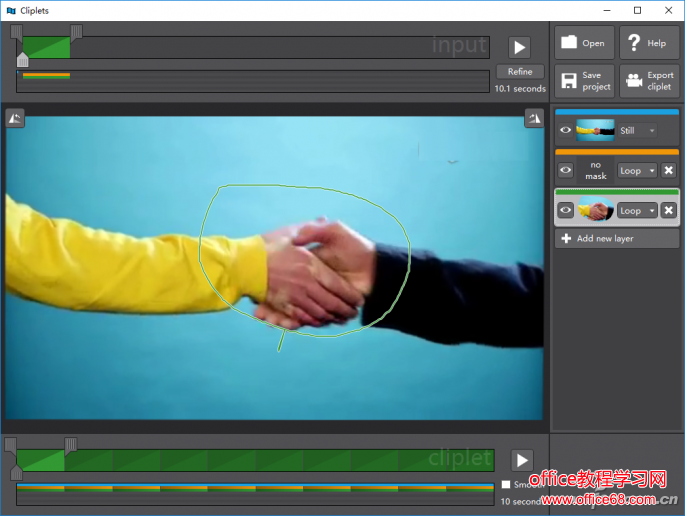This screenshot has height=516, width=685.
Task: Open a video file with the Open button
Action: pos(584,43)
